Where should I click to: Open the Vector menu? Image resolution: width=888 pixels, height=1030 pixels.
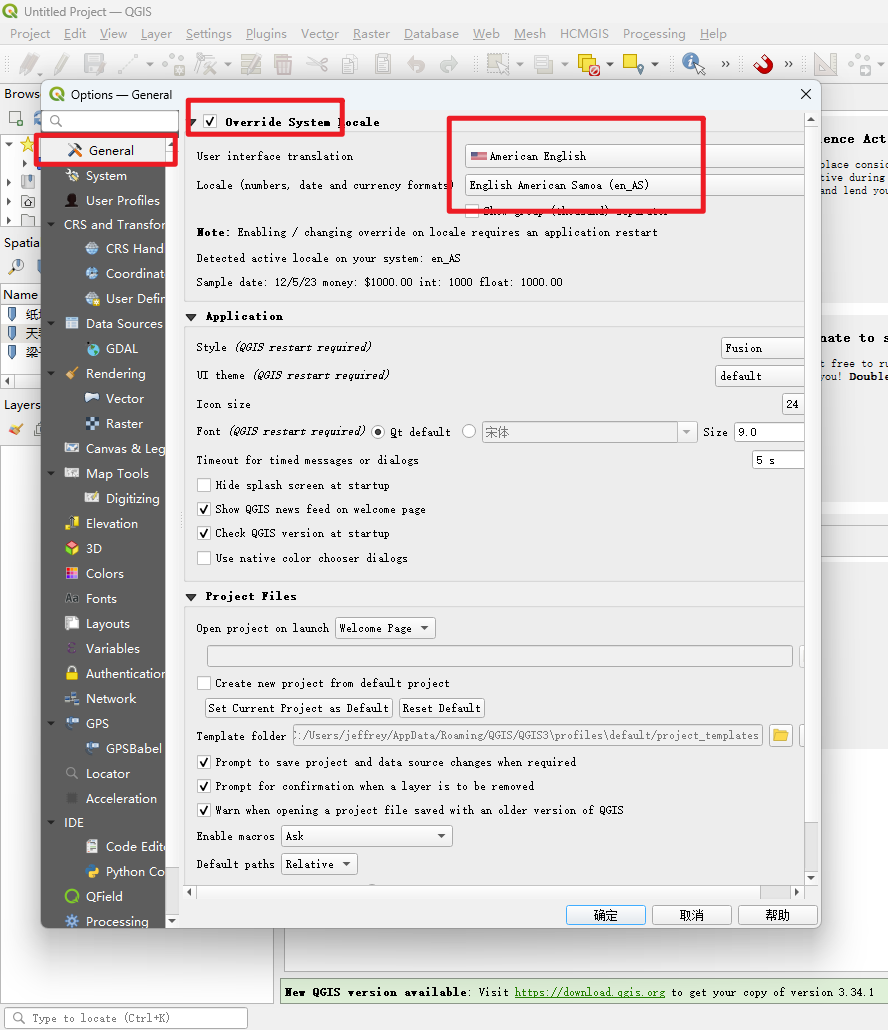[320, 34]
